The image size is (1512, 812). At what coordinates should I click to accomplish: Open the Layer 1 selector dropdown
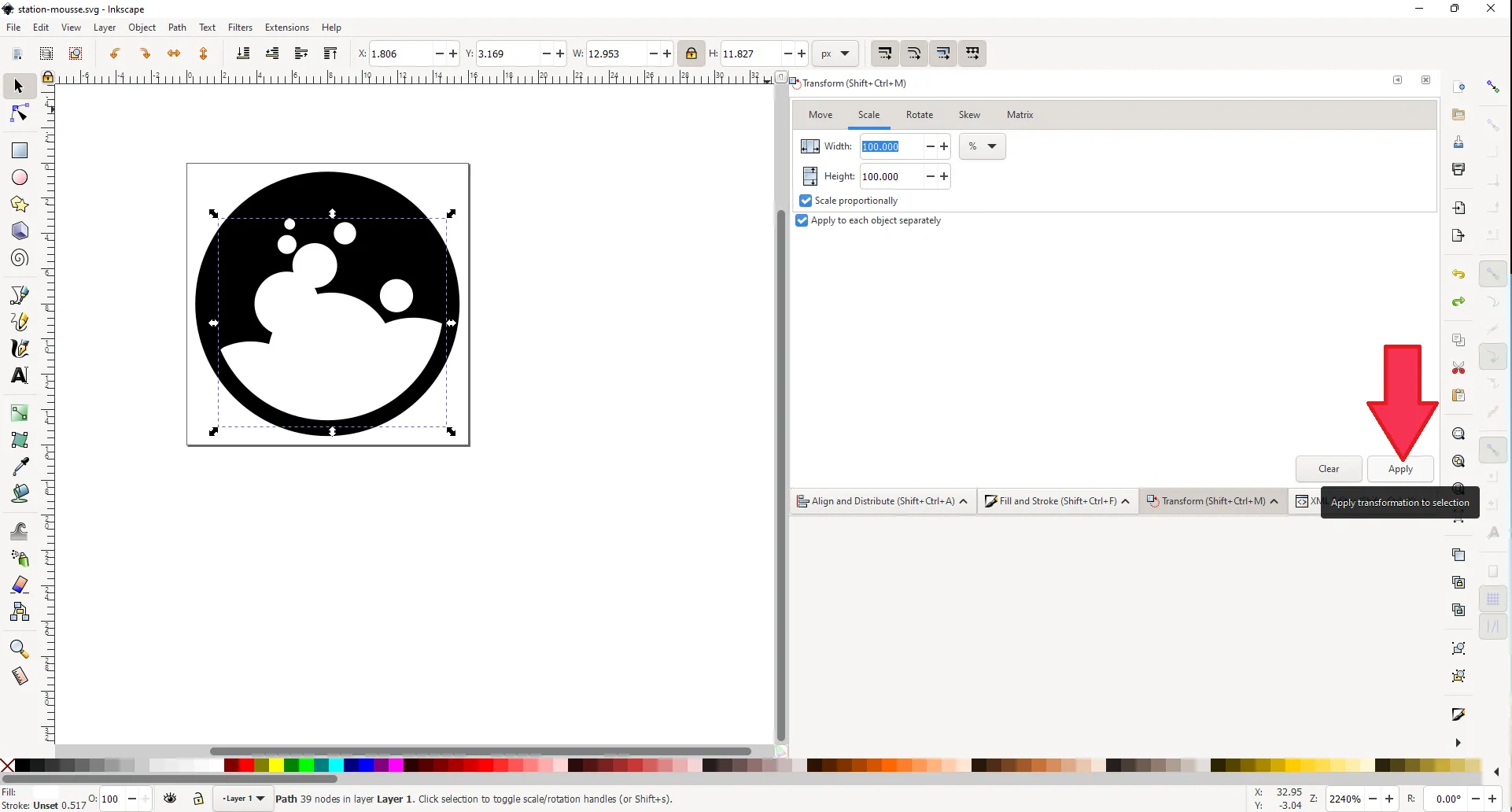coord(244,799)
